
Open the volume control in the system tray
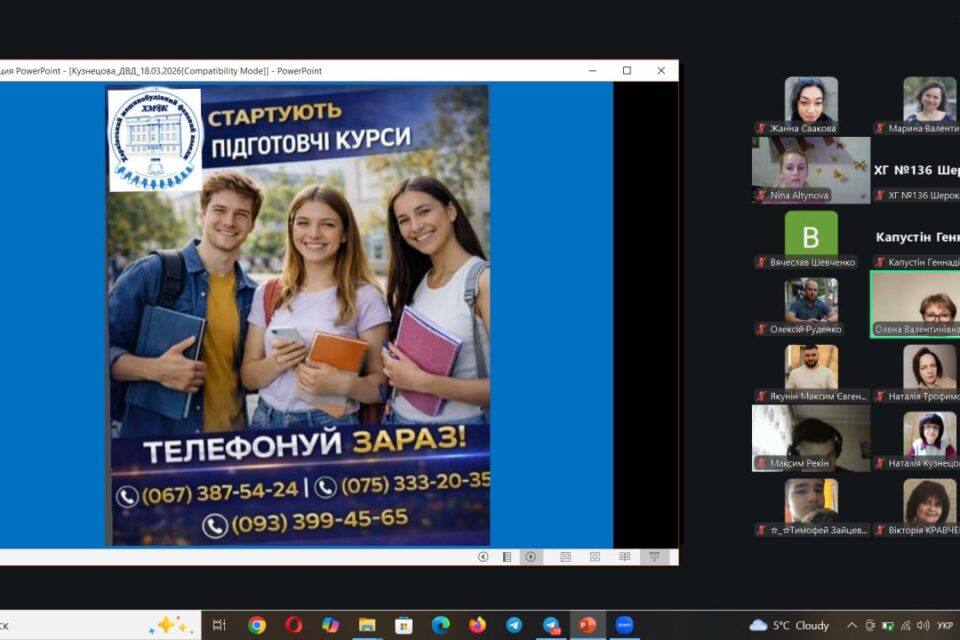click(923, 625)
